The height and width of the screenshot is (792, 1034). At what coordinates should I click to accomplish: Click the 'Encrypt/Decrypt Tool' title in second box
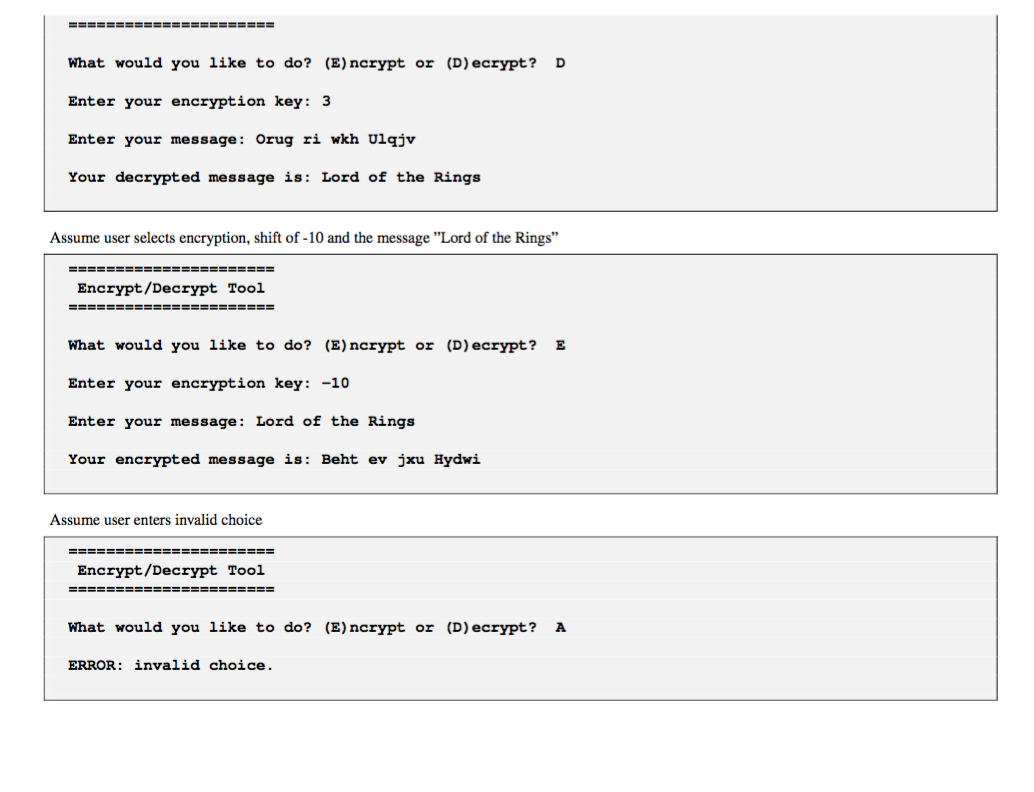pyautogui.click(x=171, y=288)
